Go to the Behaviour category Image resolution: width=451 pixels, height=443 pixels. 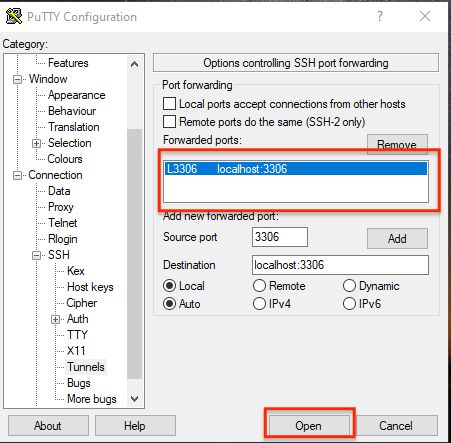(x=72, y=111)
